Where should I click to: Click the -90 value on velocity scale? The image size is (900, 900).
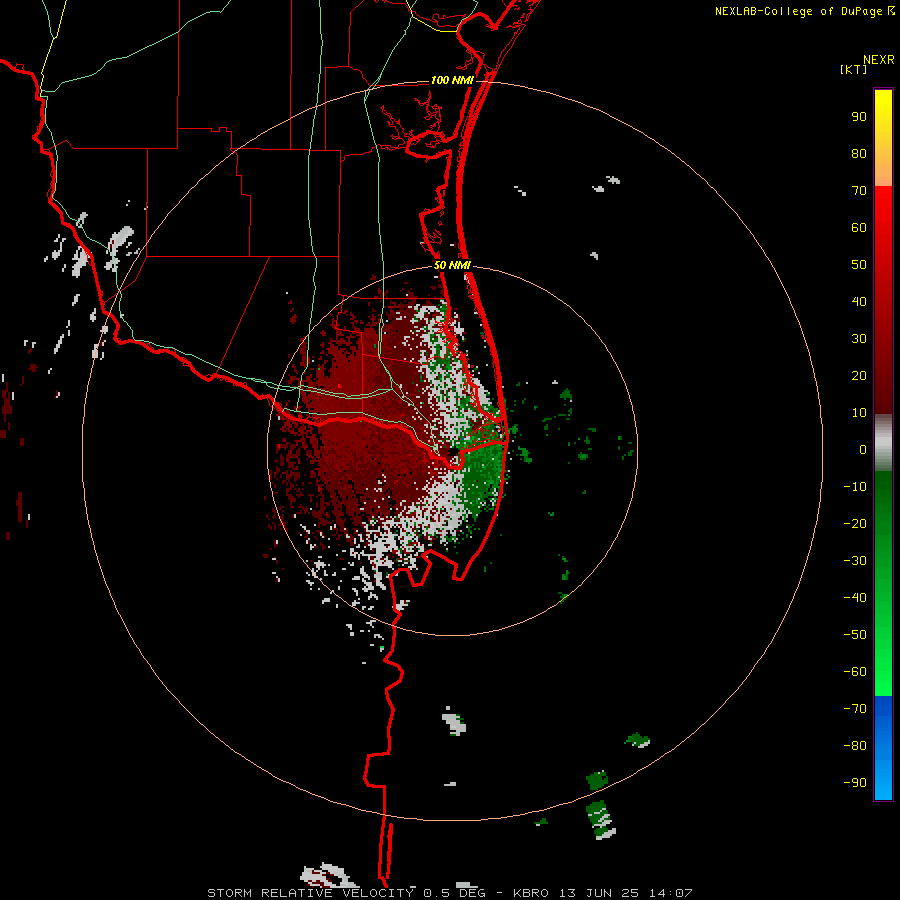[855, 782]
